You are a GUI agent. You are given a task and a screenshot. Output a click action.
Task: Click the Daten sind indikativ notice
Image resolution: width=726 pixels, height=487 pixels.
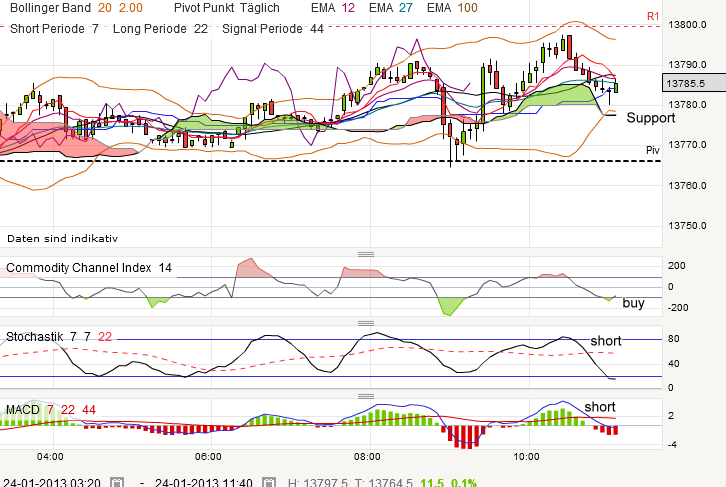click(x=63, y=238)
